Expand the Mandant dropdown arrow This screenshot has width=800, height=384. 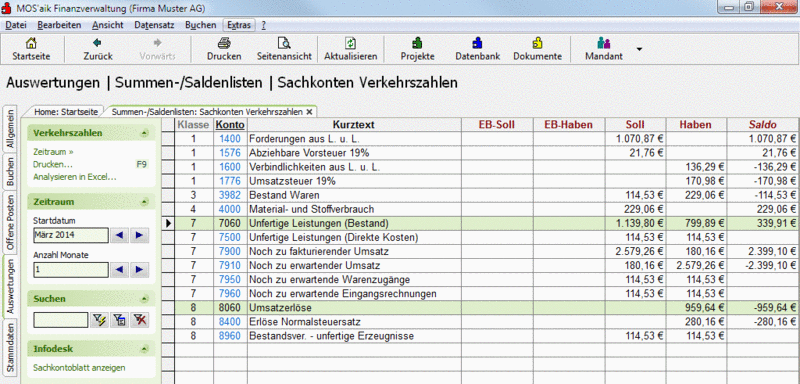639,49
